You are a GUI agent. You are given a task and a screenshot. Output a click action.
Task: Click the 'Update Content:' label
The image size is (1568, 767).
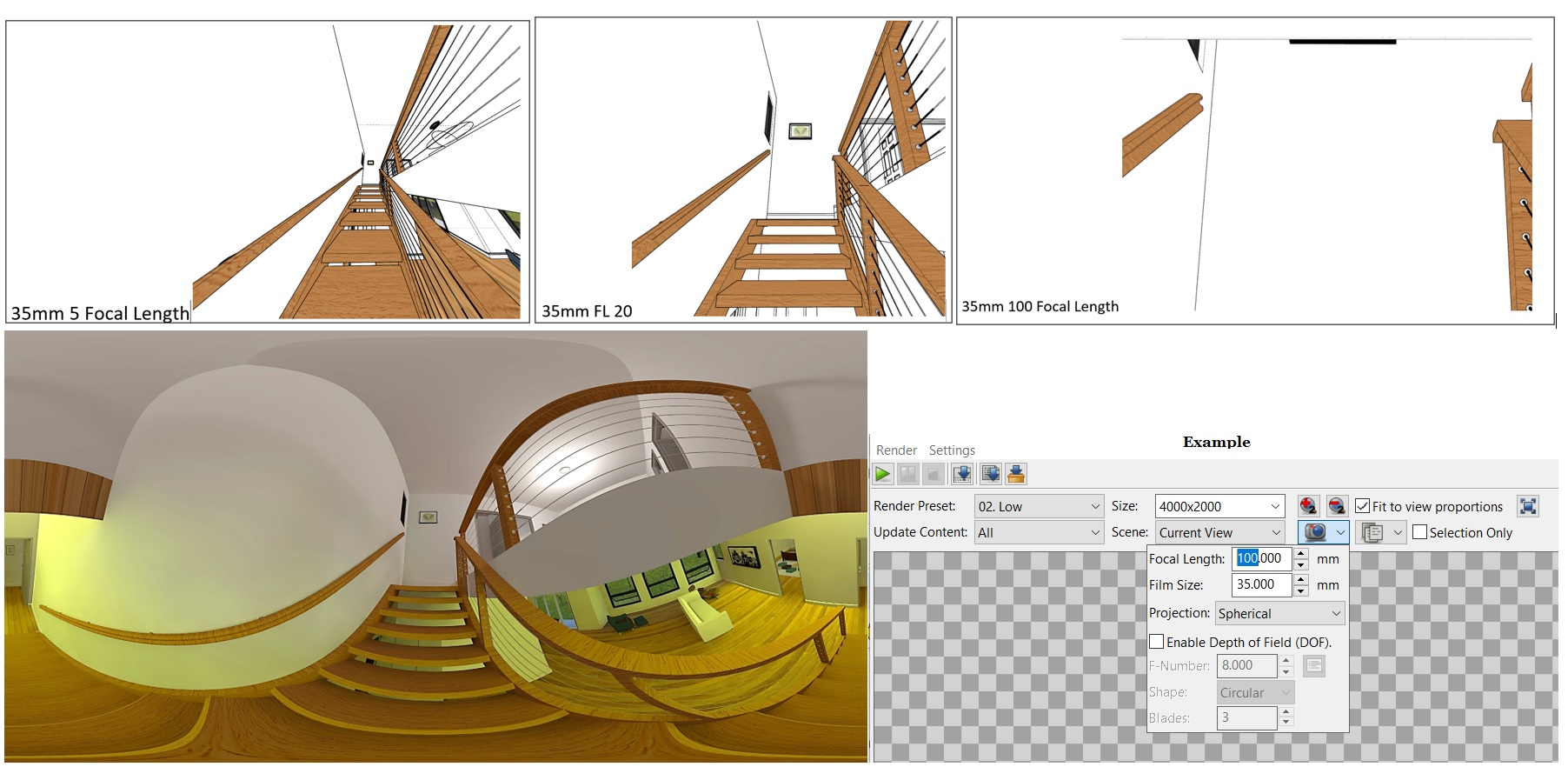(920, 532)
